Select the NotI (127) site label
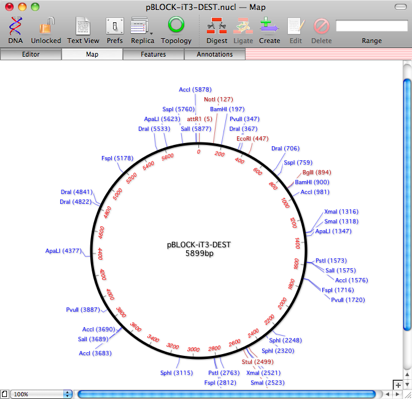 218,99
